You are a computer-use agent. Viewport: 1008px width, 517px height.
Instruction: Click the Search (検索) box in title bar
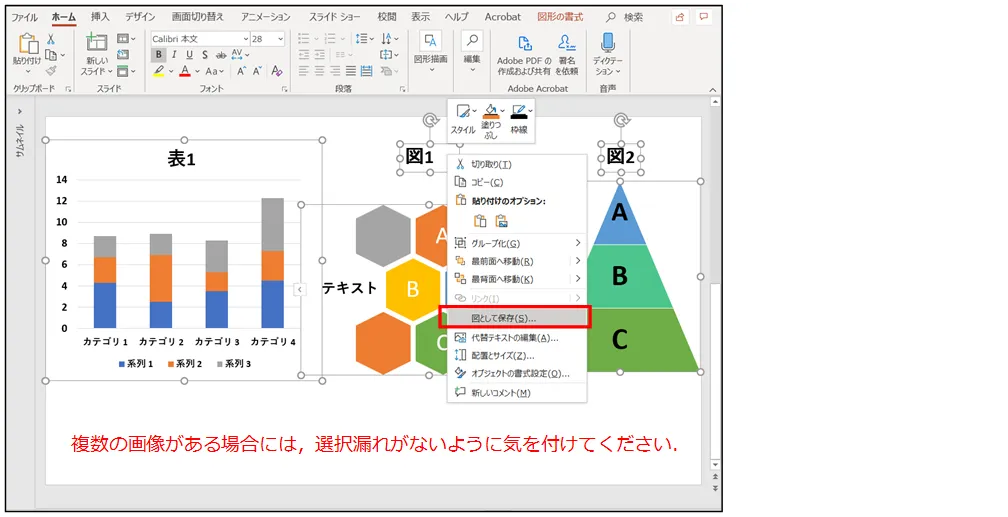(x=634, y=17)
